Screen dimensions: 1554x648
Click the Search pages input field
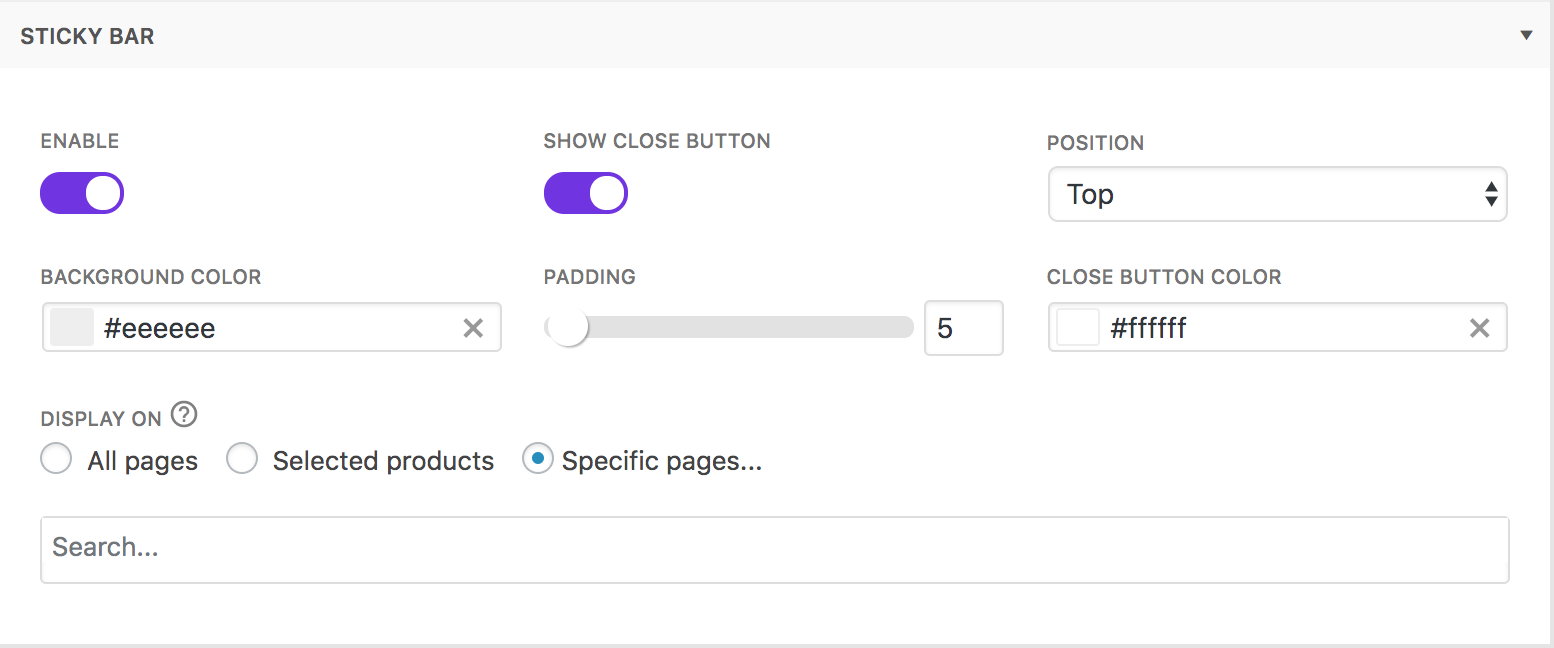pos(774,549)
